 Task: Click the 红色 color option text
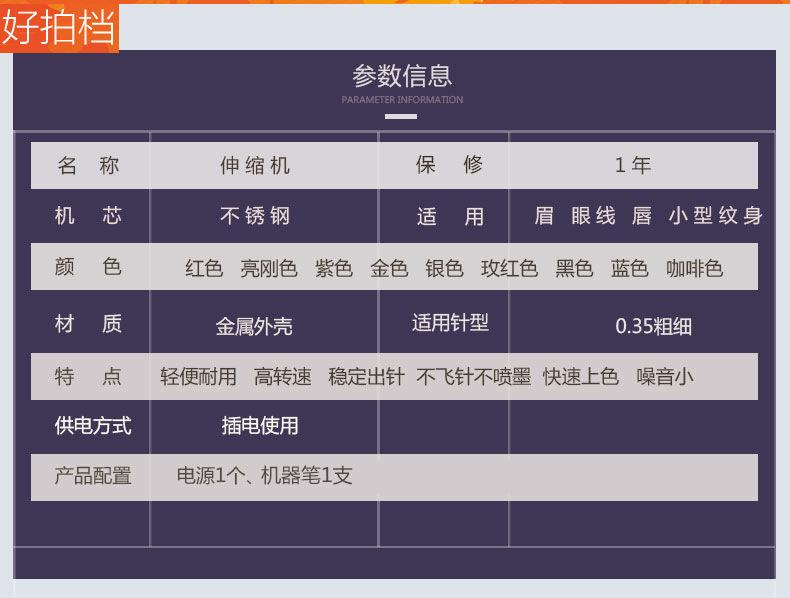[x=204, y=268]
